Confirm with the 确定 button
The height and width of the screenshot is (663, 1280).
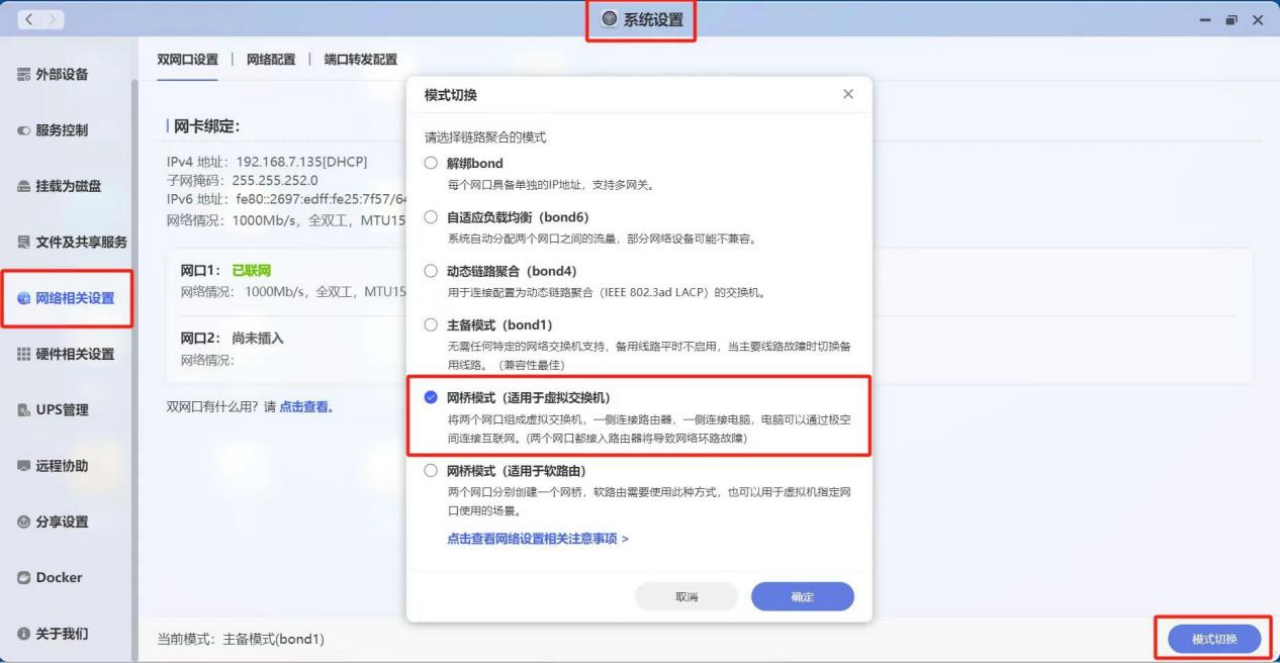click(802, 595)
